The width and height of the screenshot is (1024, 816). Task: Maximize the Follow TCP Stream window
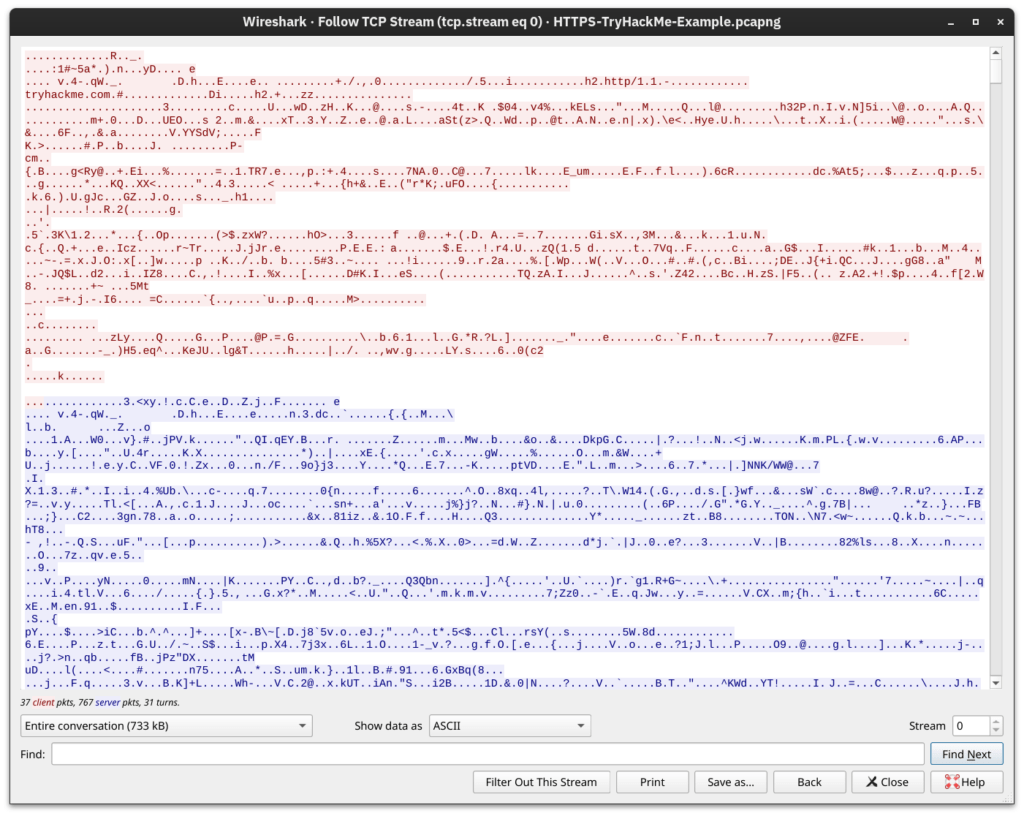coord(976,22)
